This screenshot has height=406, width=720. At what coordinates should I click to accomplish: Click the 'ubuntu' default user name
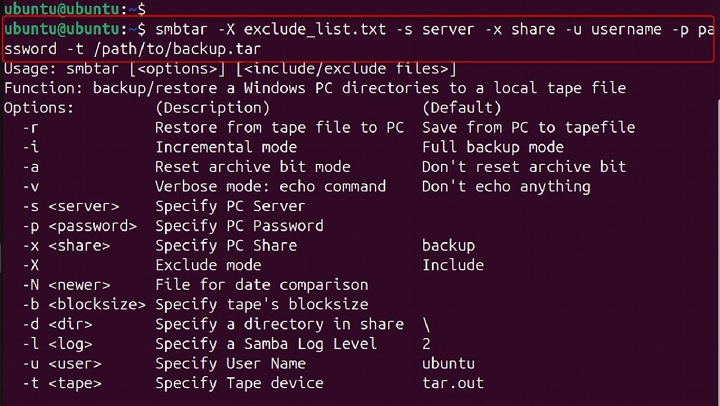447,363
